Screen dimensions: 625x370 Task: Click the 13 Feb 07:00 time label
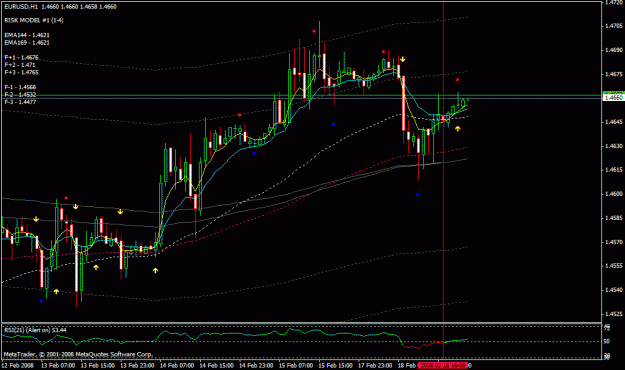[58, 366]
